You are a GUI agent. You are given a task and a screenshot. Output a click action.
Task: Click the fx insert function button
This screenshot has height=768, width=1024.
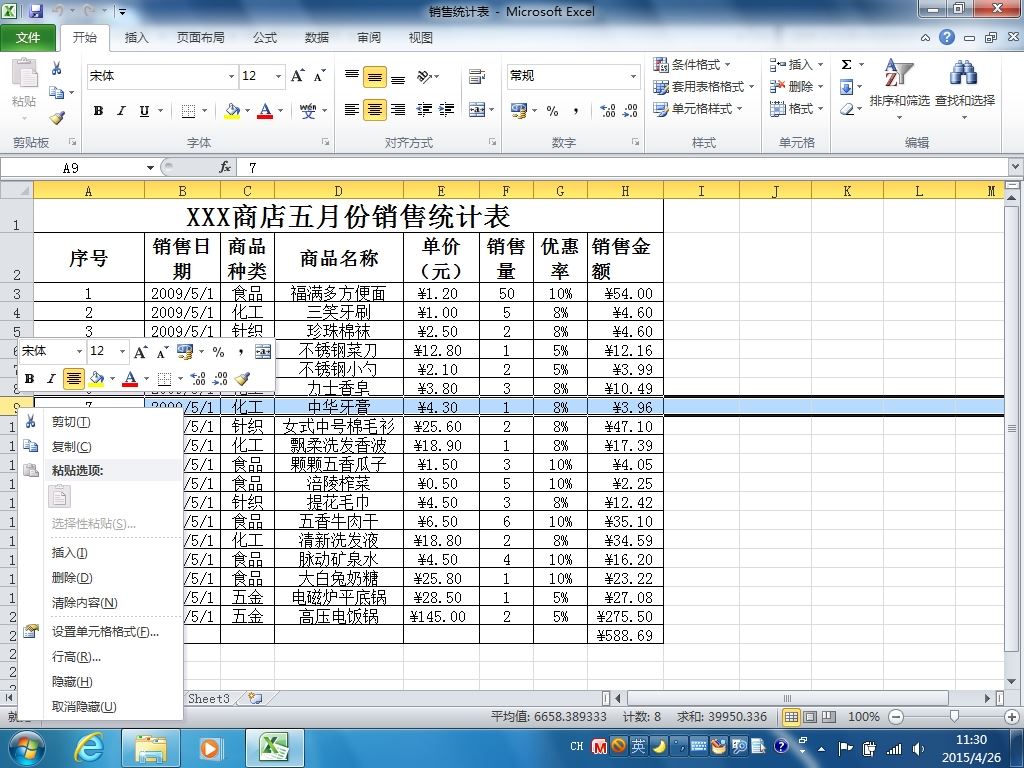click(225, 168)
